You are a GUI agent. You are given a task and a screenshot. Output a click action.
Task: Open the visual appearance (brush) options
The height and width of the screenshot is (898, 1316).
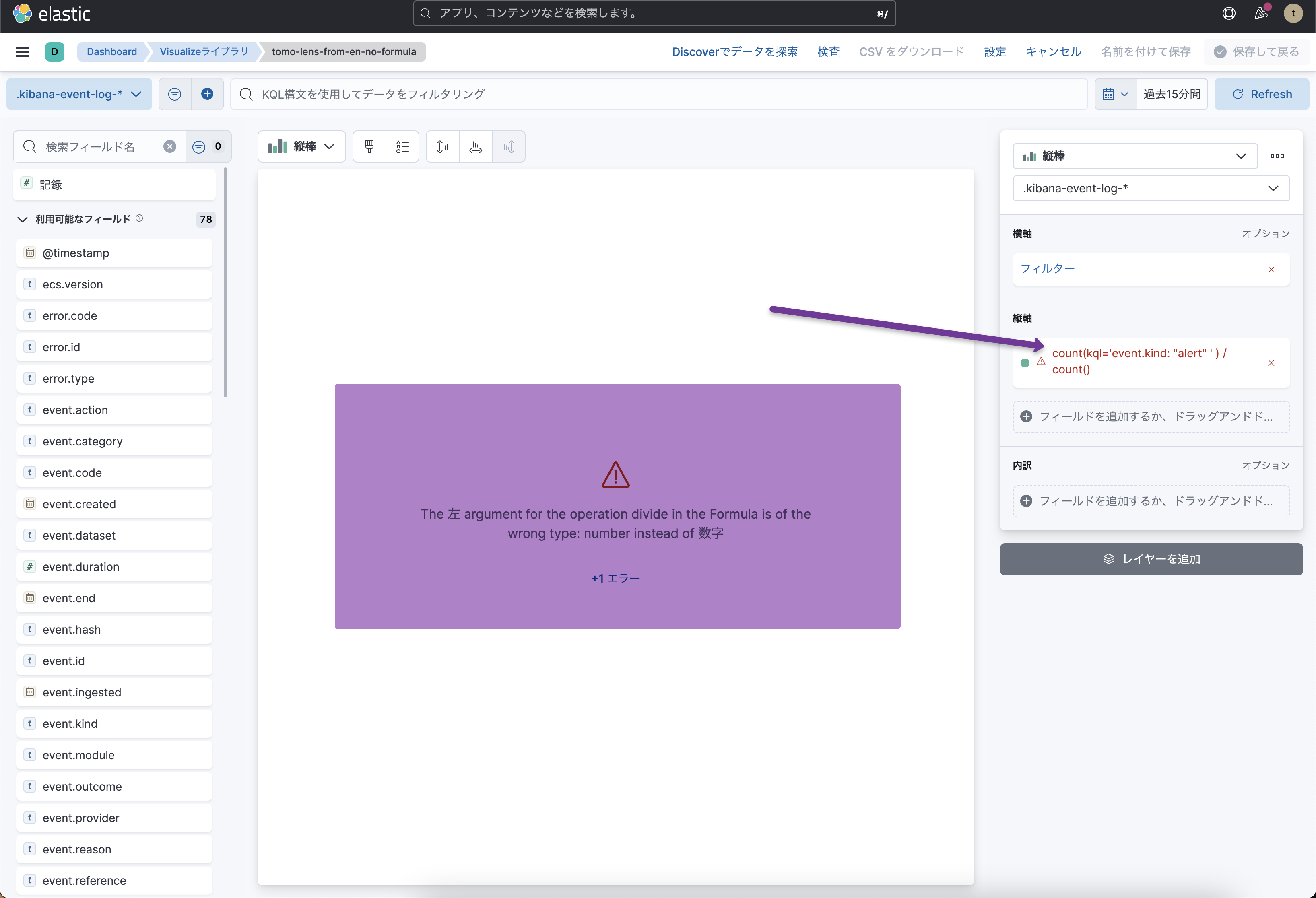pos(369,146)
